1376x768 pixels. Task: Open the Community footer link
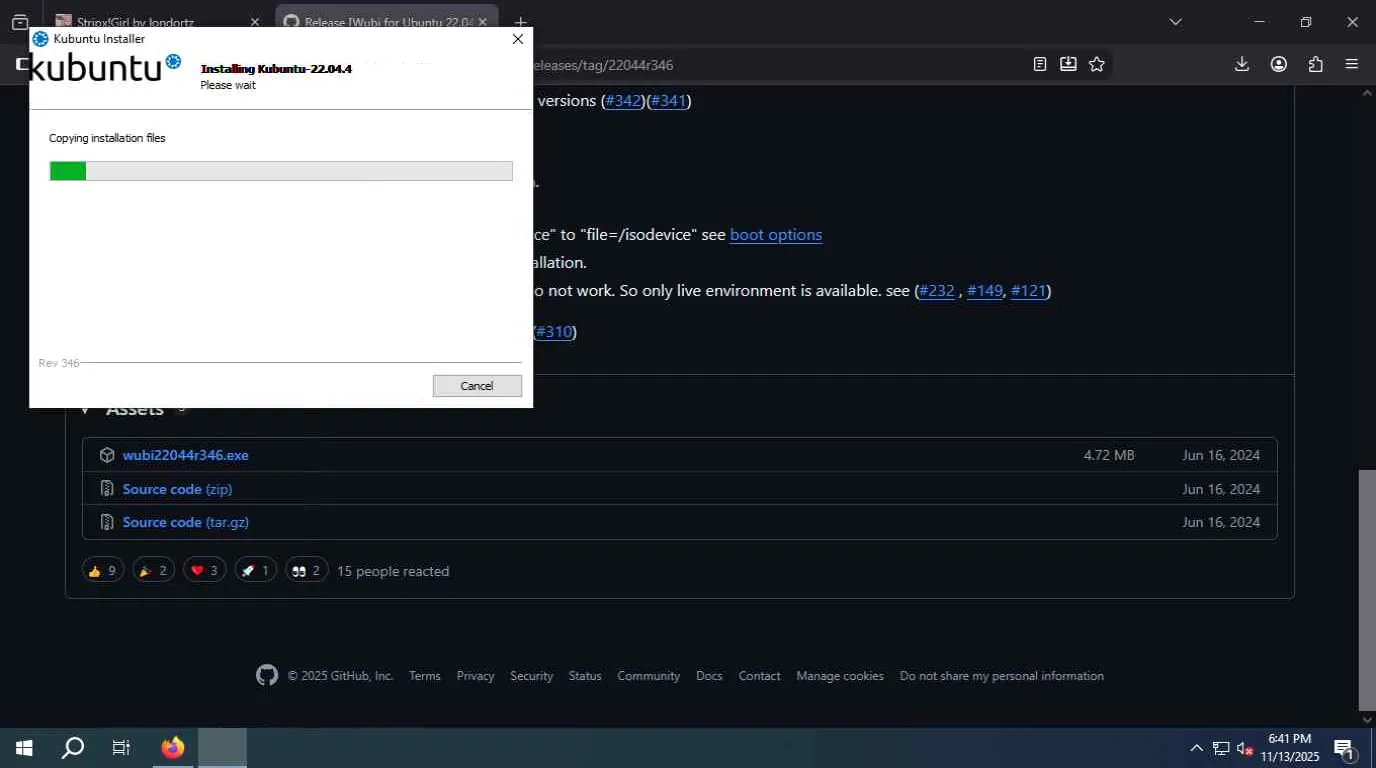(x=649, y=676)
